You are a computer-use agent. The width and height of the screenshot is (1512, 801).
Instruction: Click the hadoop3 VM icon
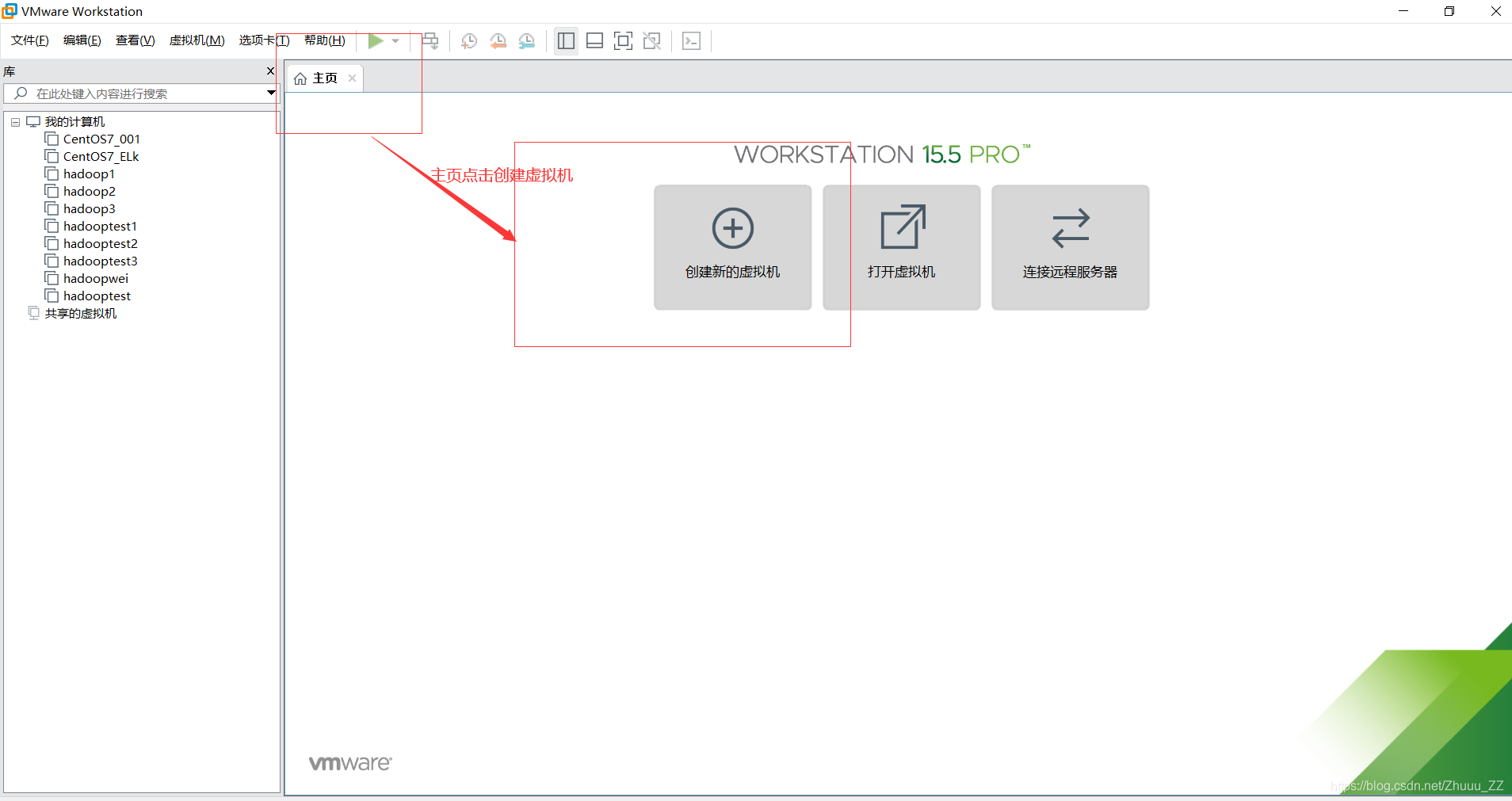(x=52, y=208)
